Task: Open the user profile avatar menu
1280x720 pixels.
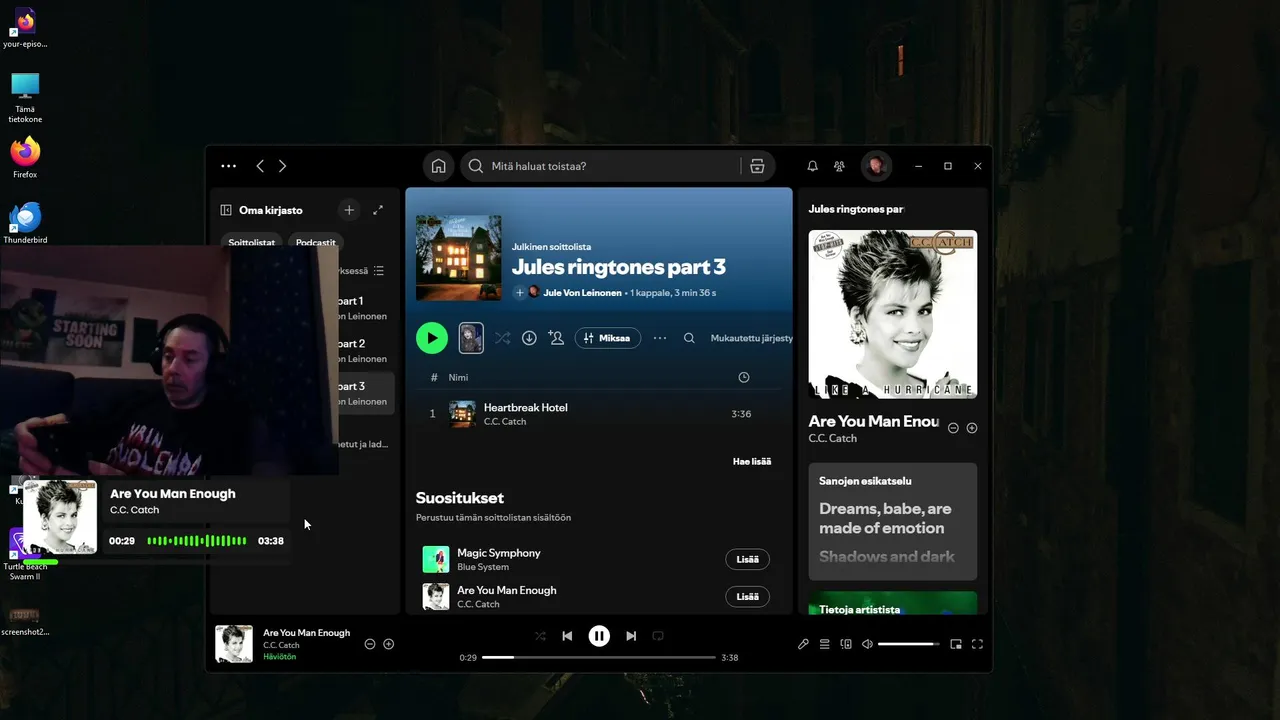Action: coord(876,166)
